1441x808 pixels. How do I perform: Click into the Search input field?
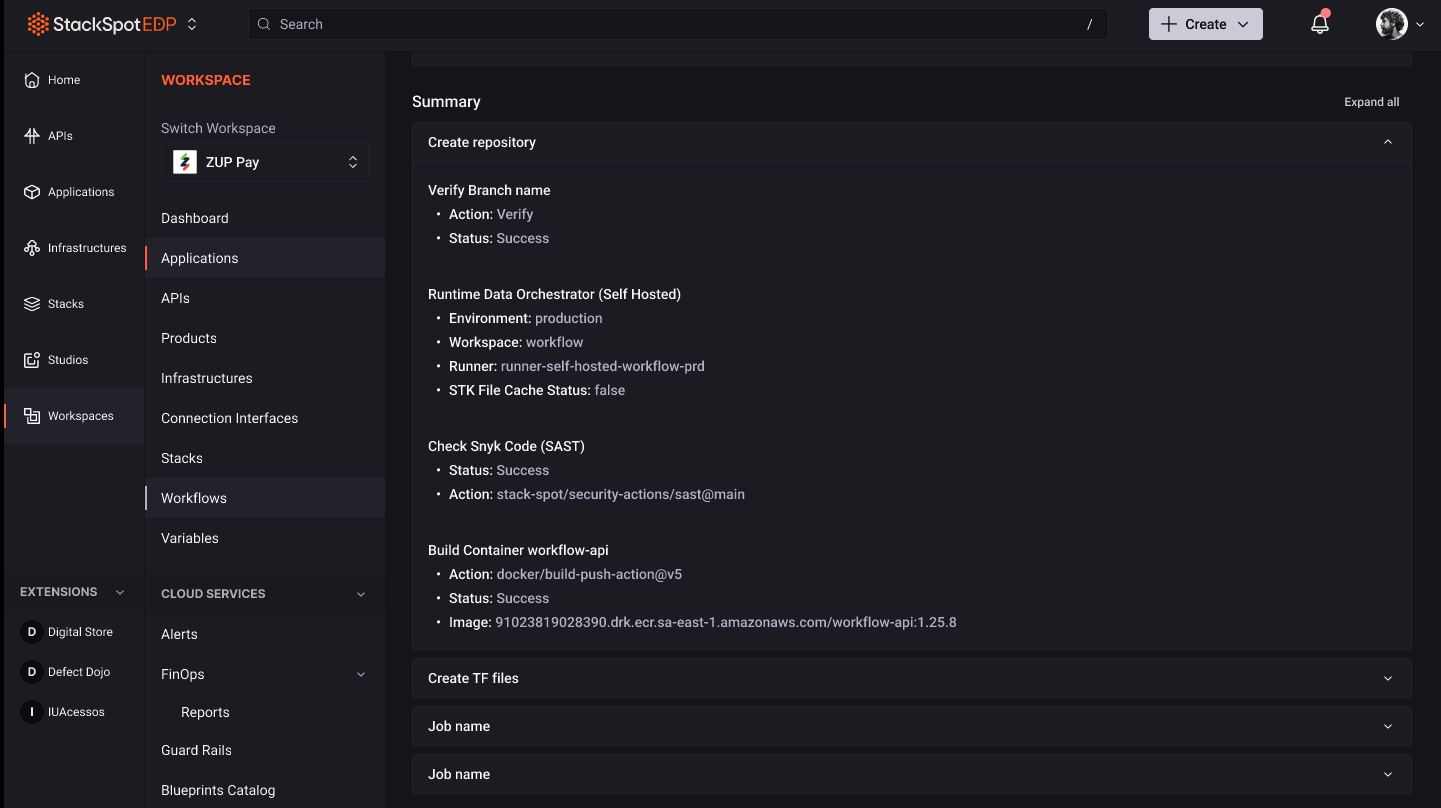pos(677,24)
